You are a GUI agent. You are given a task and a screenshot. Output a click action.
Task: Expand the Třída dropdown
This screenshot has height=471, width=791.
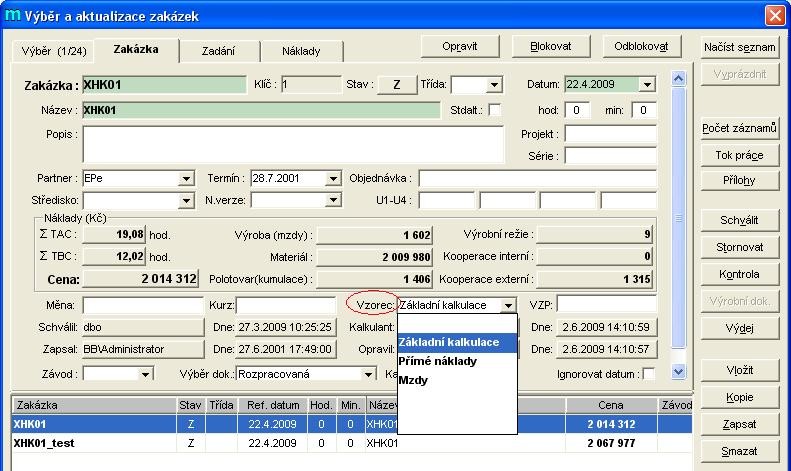(x=495, y=85)
